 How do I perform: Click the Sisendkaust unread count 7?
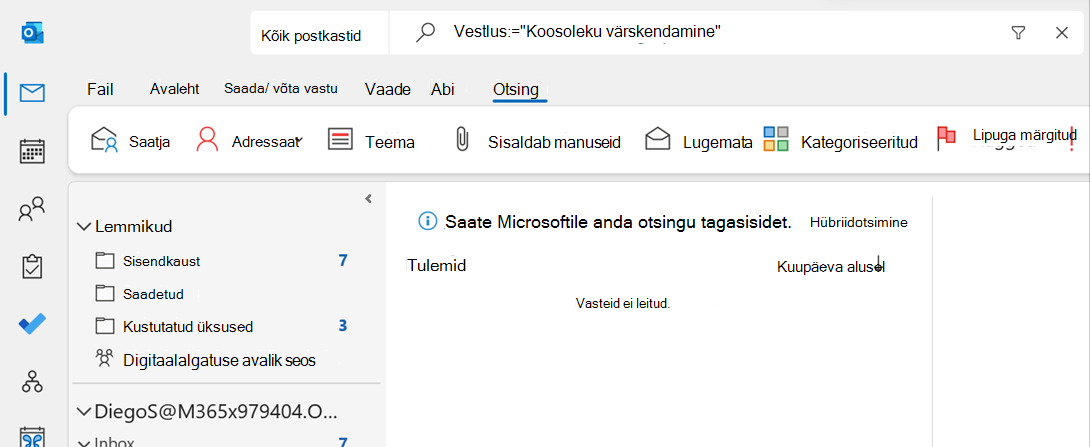pyautogui.click(x=343, y=260)
